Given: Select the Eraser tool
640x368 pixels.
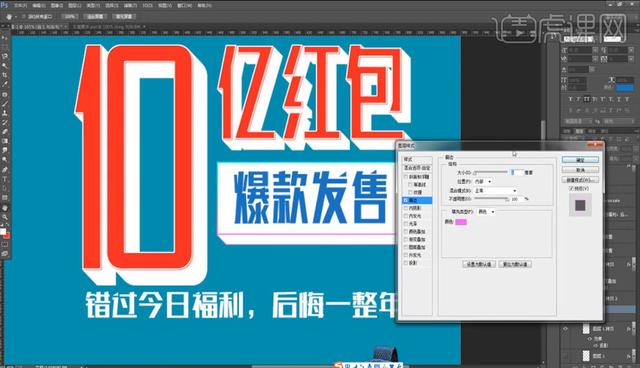Looking at the screenshot, I should tap(5, 132).
